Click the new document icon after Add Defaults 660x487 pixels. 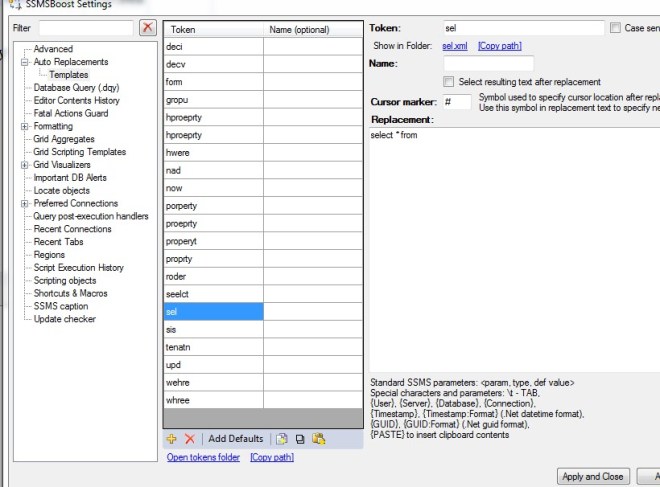282,439
